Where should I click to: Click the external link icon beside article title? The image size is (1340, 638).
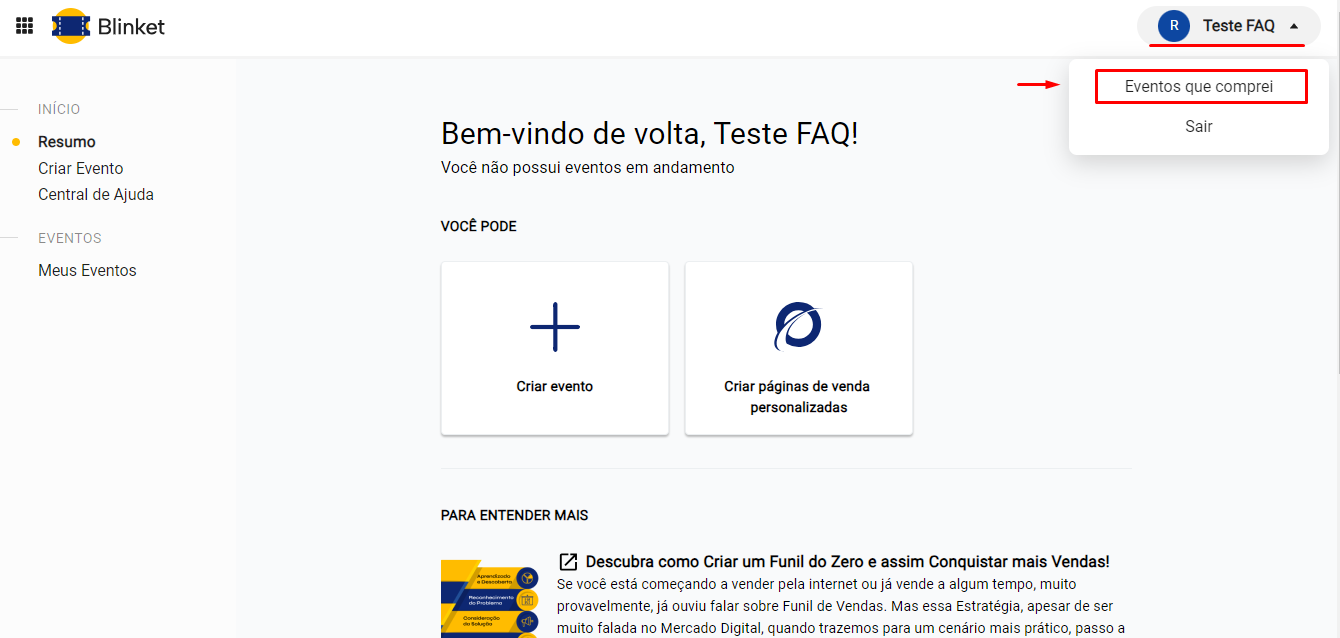pos(568,562)
